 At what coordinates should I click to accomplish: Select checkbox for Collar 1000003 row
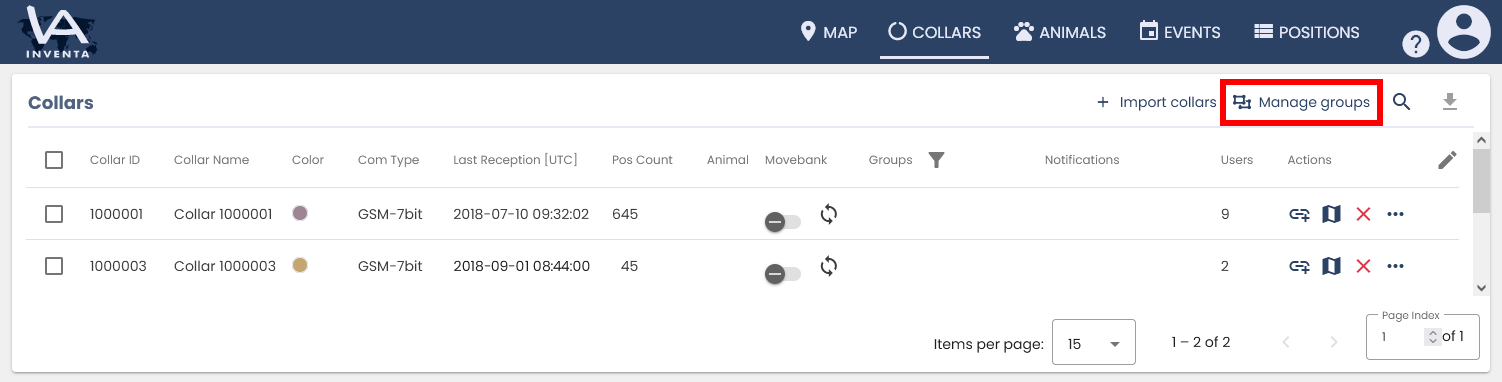(54, 266)
